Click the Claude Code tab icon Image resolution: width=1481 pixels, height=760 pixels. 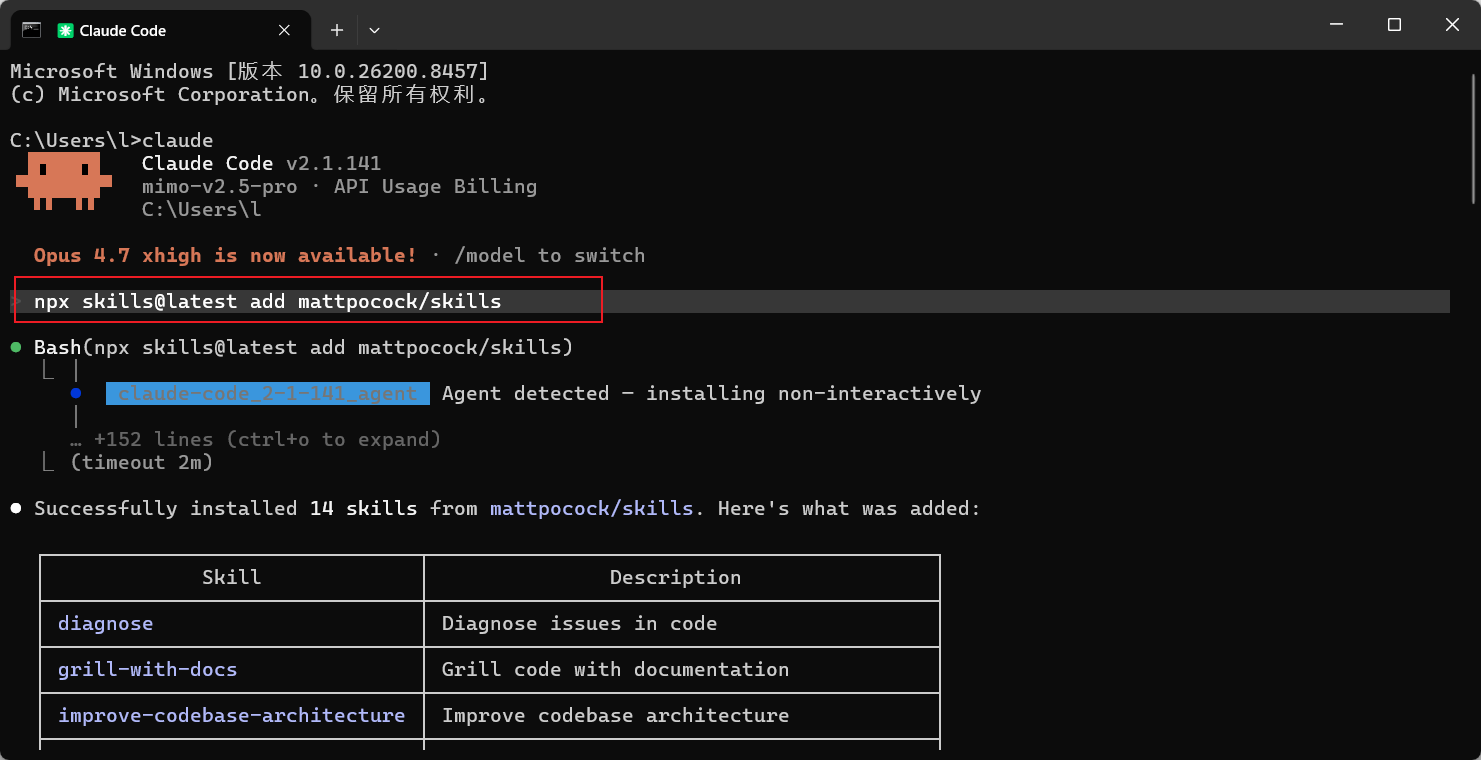tap(65, 30)
